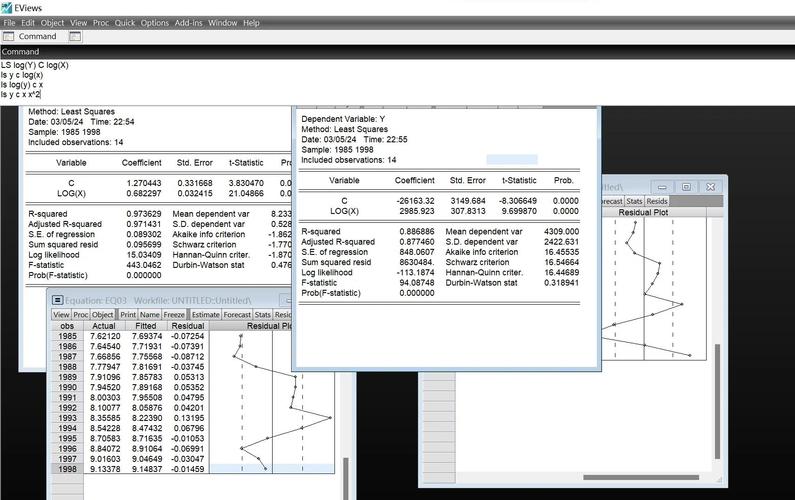This screenshot has height=500, width=795.
Task: Click the Resids button in right window
Action: pyautogui.click(x=656, y=201)
